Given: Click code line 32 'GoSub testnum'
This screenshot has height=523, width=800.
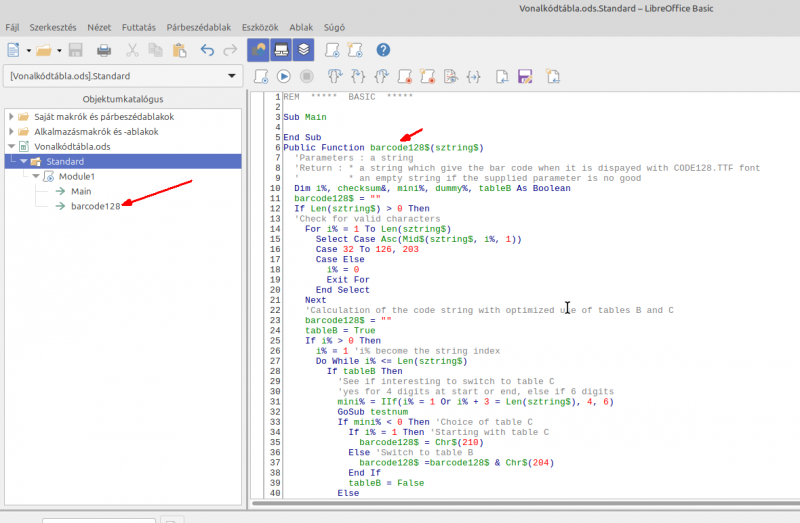Looking at the screenshot, I should click(372, 412).
